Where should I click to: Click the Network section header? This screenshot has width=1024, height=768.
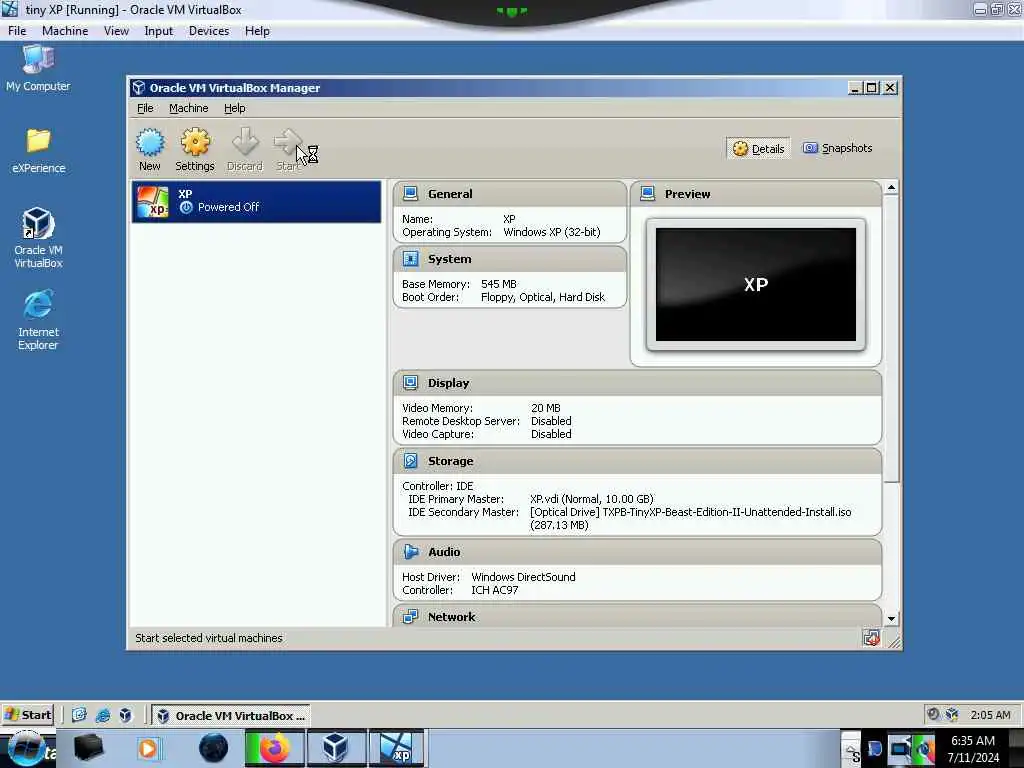[x=637, y=616]
